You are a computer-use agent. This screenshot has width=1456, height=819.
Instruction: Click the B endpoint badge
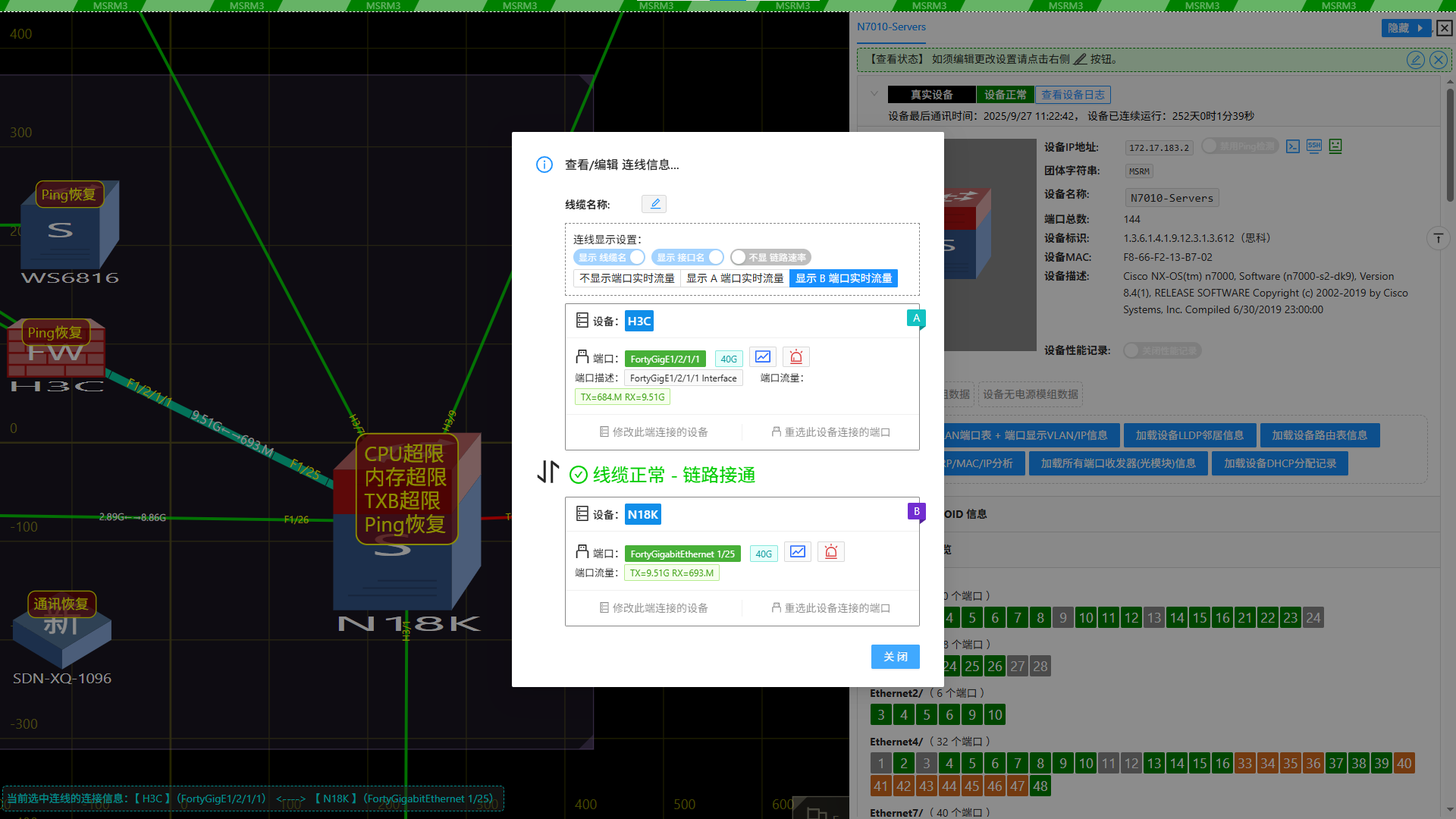click(x=916, y=512)
